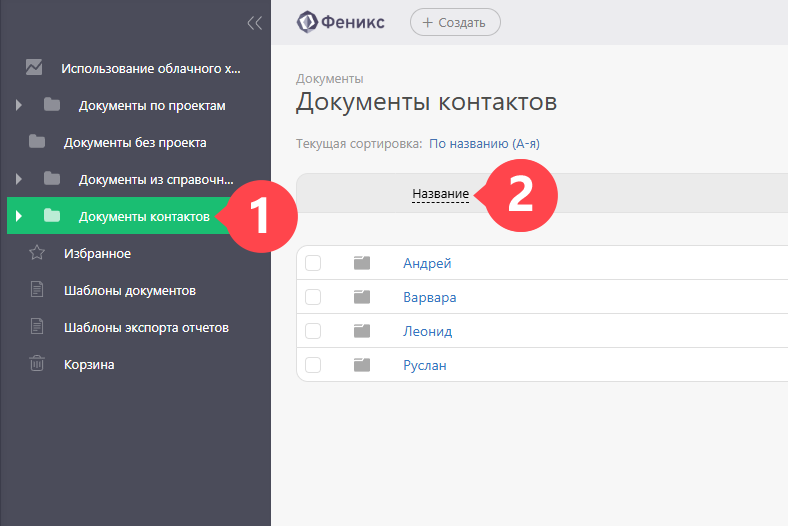The image size is (788, 526).
Task: Open the sorting selector По названию (А-я)
Action: click(x=484, y=144)
